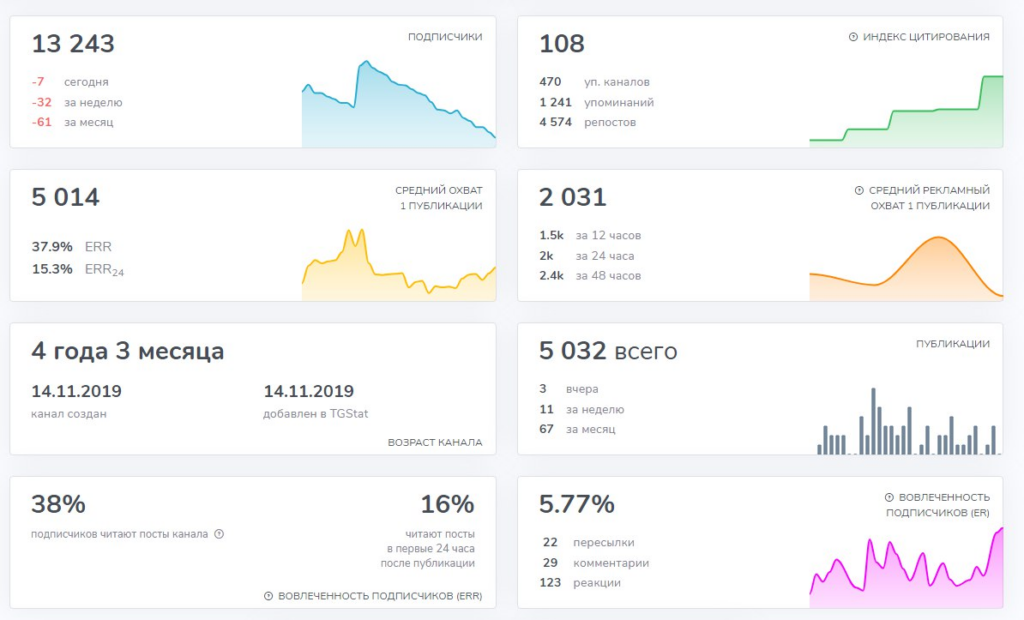
Task: Click help icon after подписчиков читают посты канала
Action: tap(219, 534)
